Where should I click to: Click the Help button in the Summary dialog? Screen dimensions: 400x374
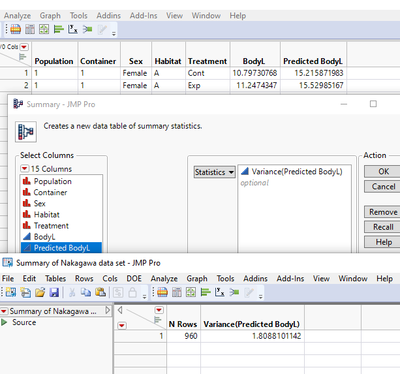click(x=383, y=242)
